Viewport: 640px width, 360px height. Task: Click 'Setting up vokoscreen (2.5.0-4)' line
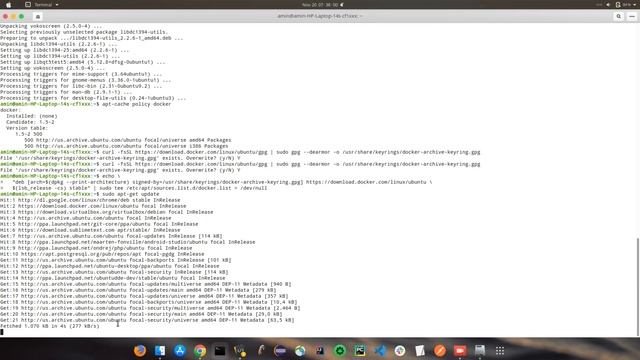coord(53,68)
